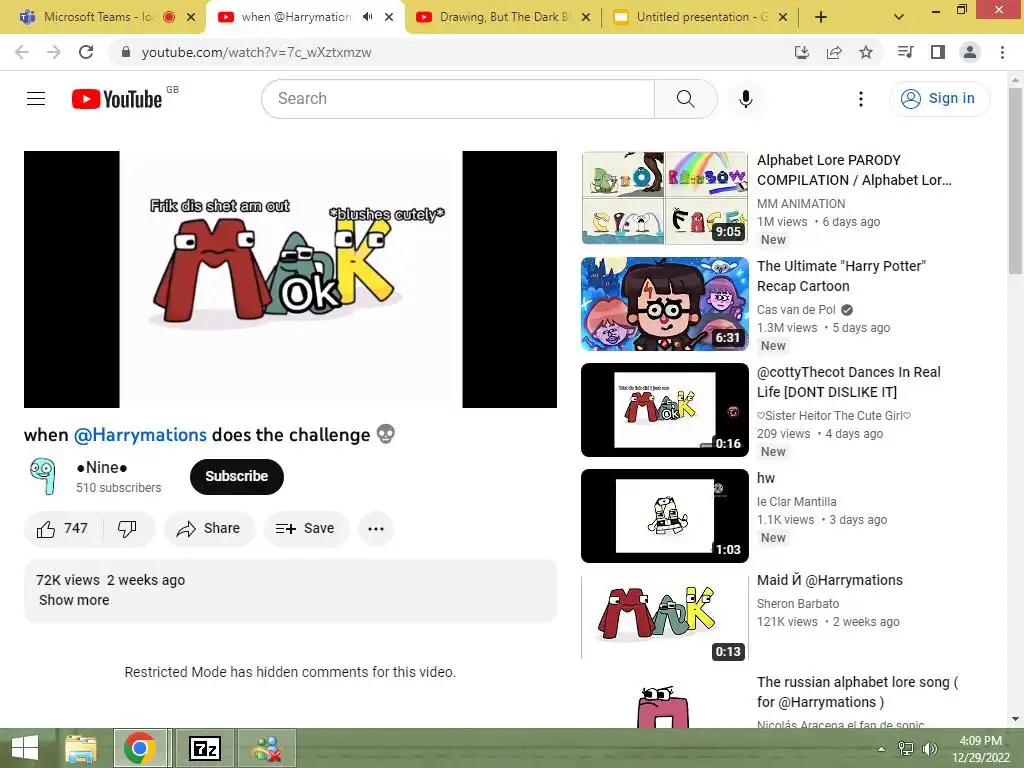Share this page from the address bar

(x=834, y=52)
